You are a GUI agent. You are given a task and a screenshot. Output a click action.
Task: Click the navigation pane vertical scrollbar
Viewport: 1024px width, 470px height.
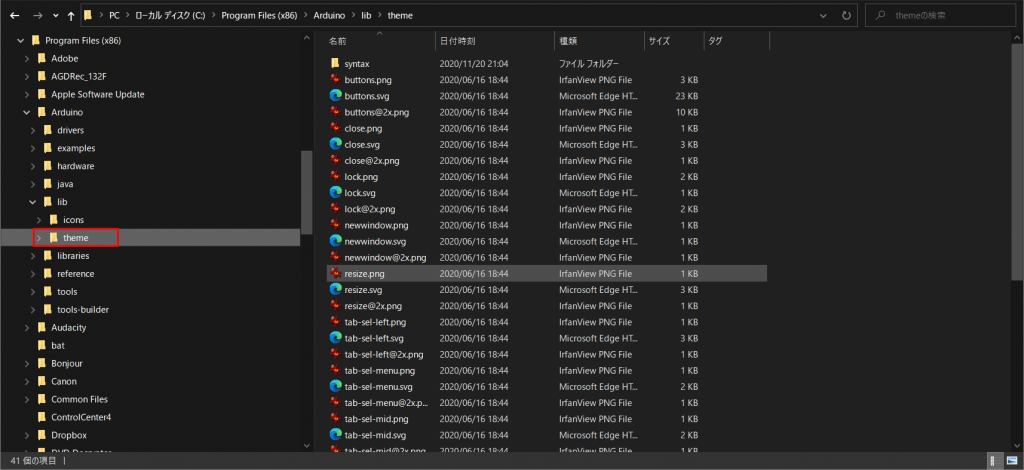(306, 192)
